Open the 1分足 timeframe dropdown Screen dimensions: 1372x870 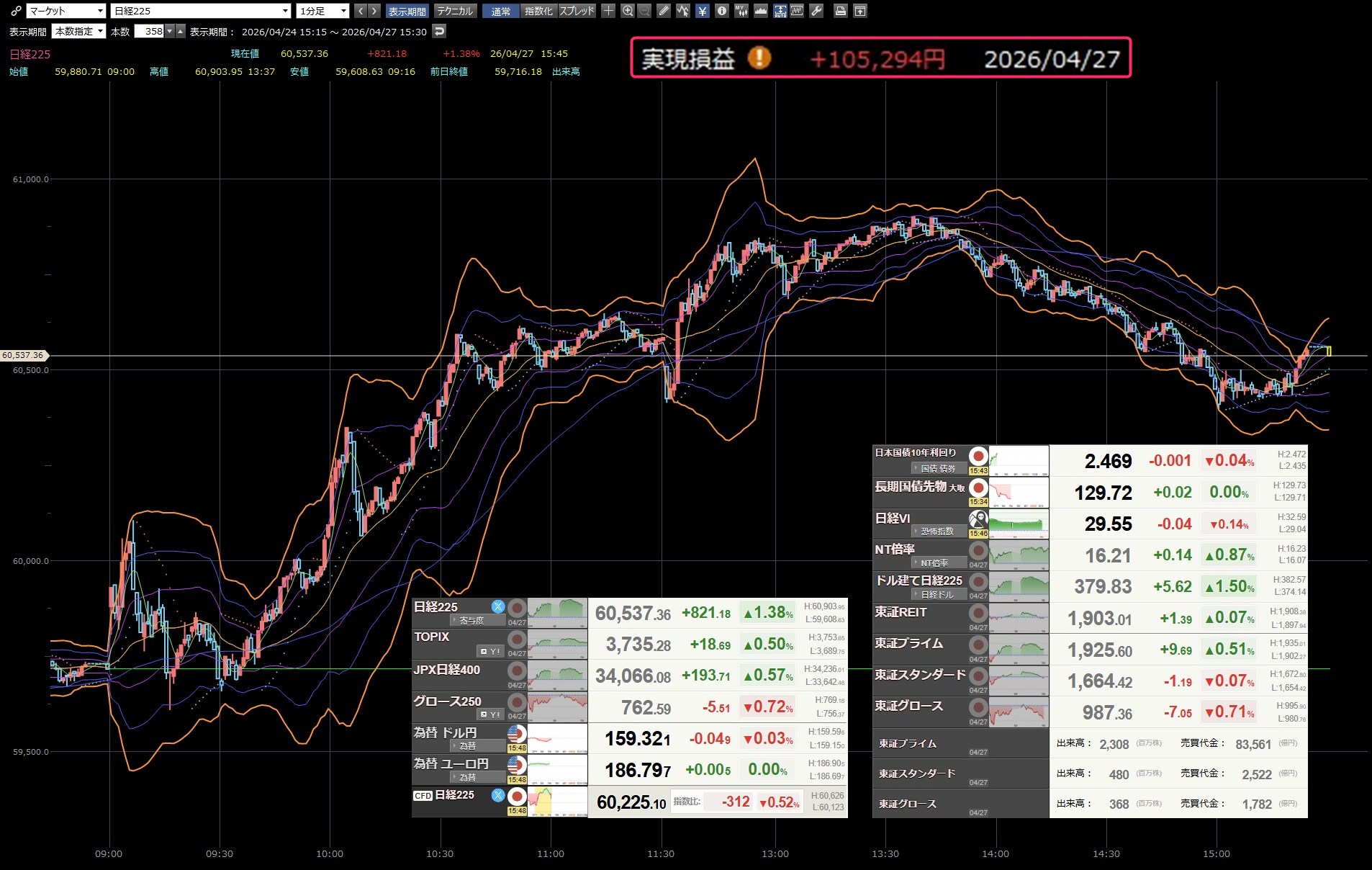(322, 11)
